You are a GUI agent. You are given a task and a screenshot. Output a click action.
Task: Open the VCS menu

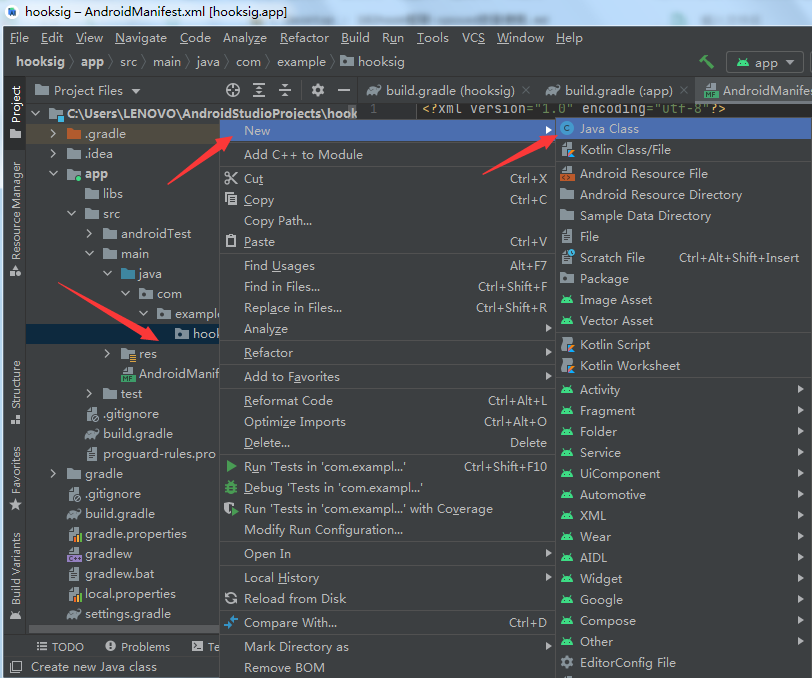click(x=473, y=38)
